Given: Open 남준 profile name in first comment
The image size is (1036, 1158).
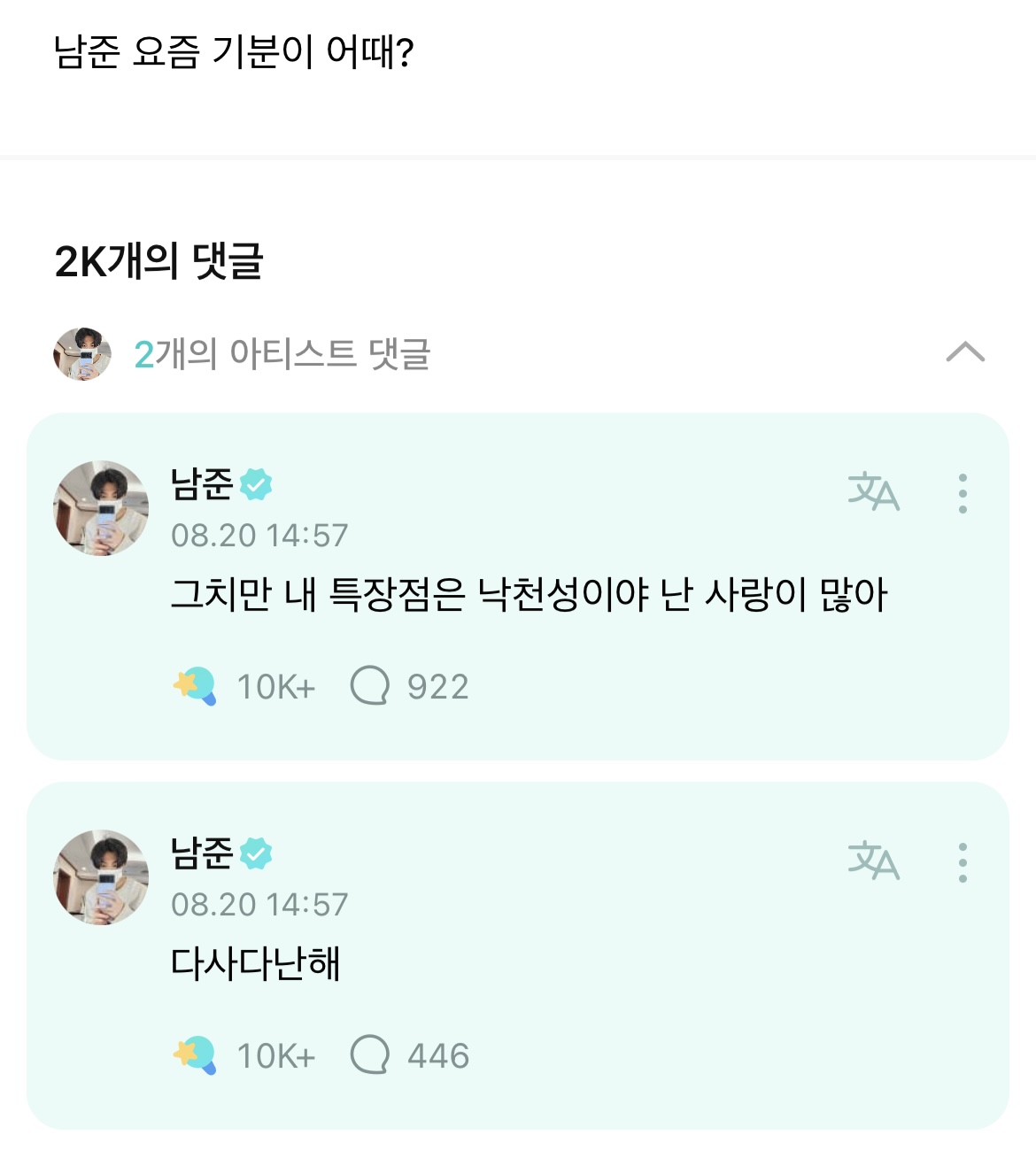Looking at the screenshot, I should pyautogui.click(x=202, y=483).
